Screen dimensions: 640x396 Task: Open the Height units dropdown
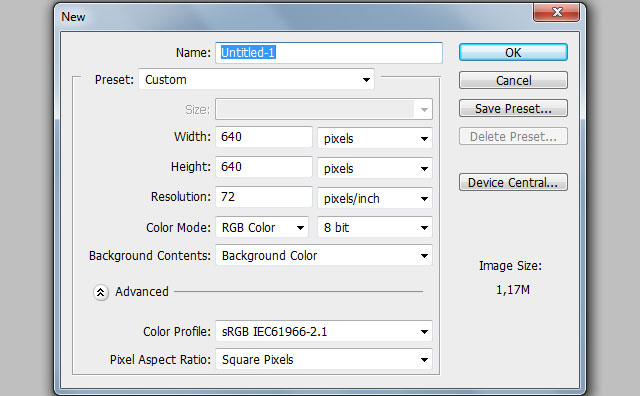375,169
